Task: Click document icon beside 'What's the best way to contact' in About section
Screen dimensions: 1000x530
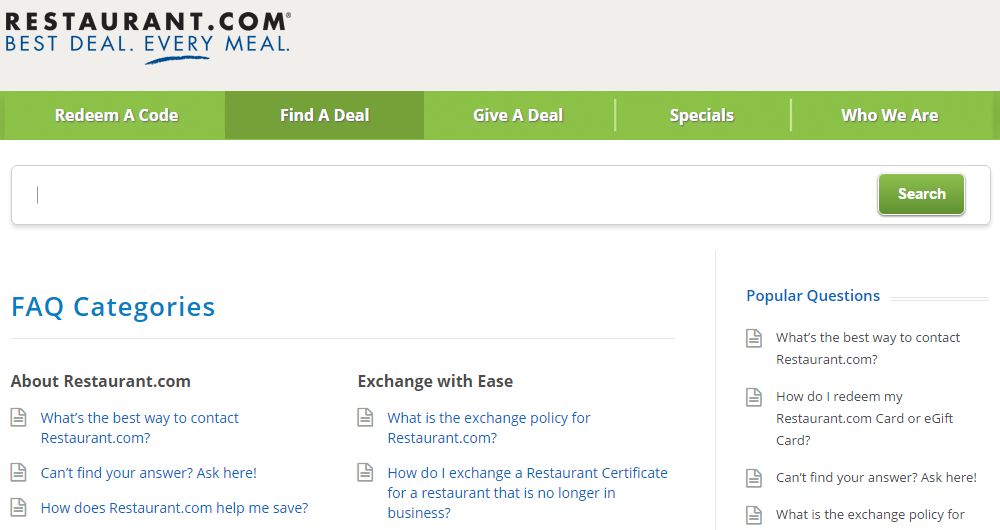Action: click(x=18, y=418)
